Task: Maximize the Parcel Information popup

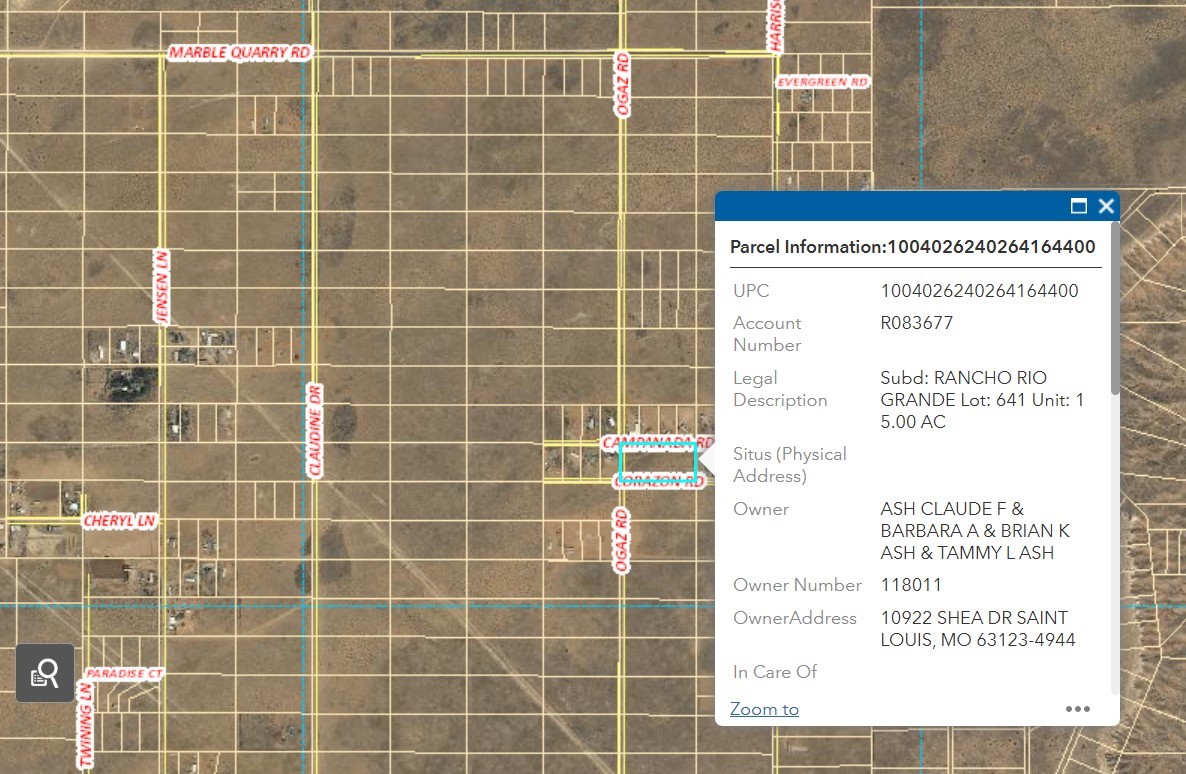Action: [1078, 206]
